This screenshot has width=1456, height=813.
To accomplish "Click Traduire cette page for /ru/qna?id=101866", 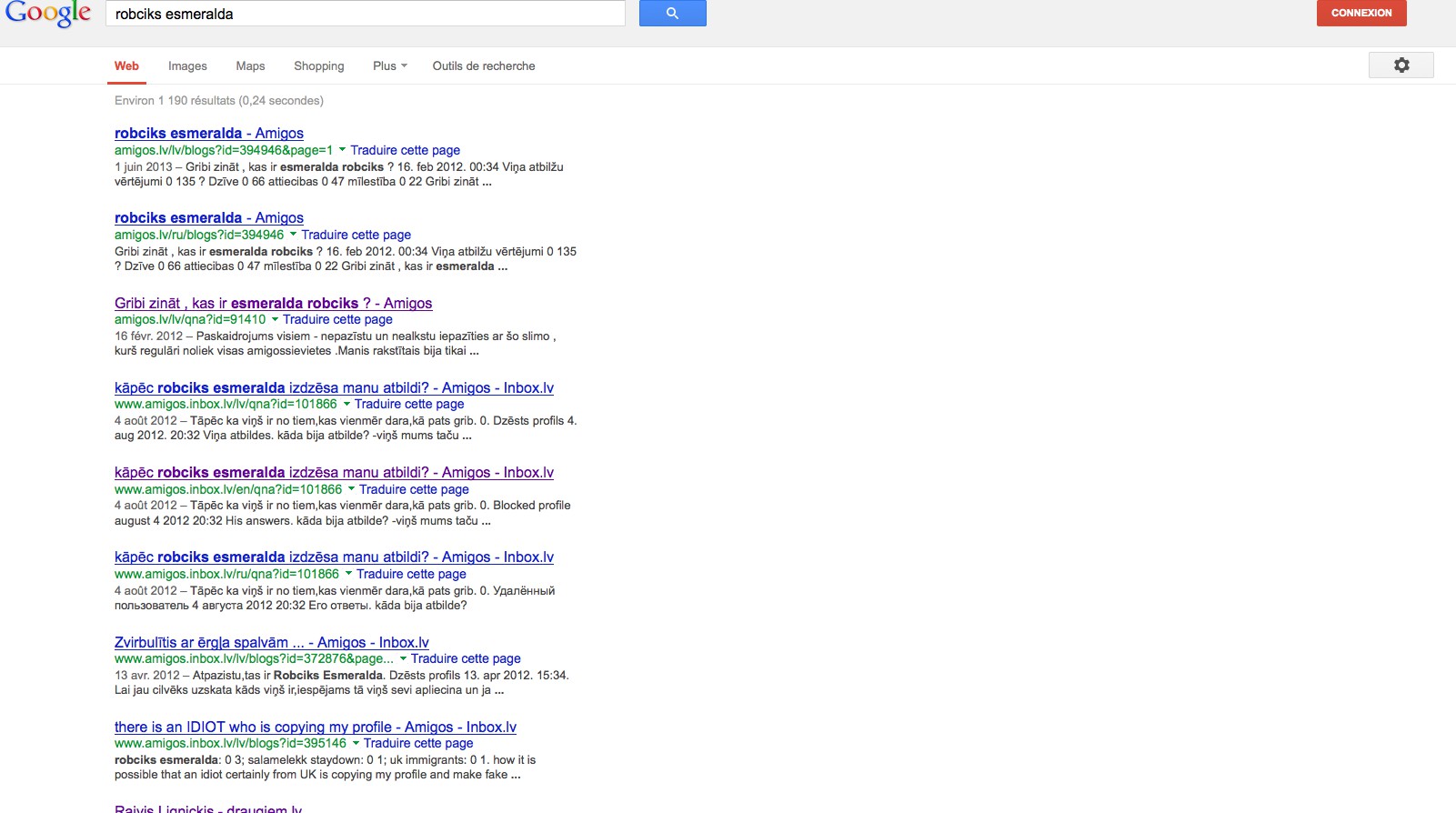I will (411, 574).
